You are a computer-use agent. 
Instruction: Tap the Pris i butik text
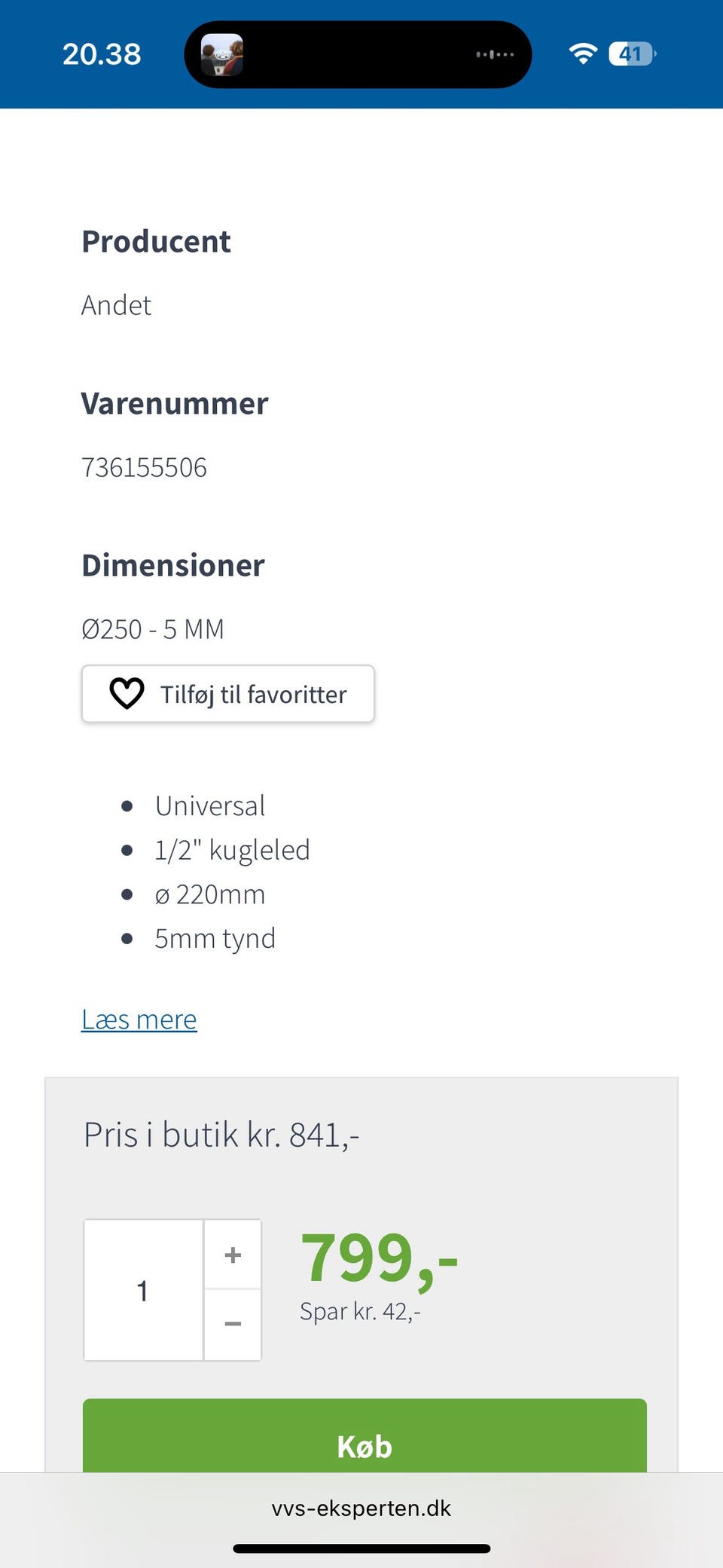[221, 1135]
